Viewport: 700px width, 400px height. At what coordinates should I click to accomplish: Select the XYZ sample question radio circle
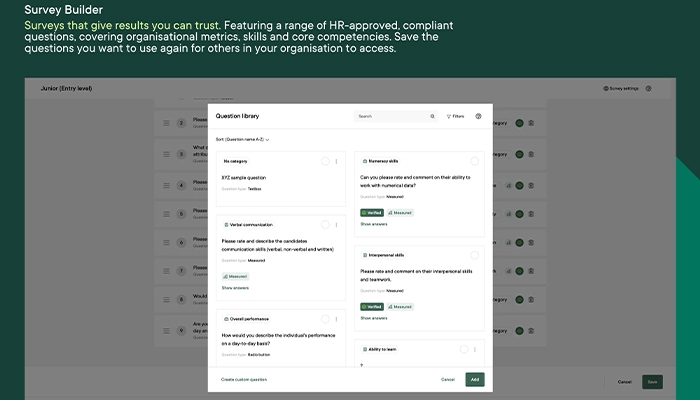point(325,161)
